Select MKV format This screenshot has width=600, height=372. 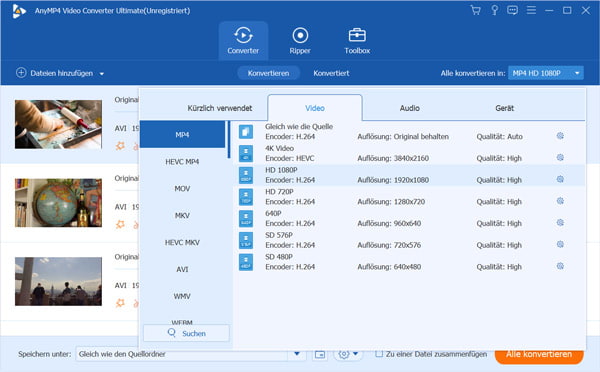coord(182,215)
